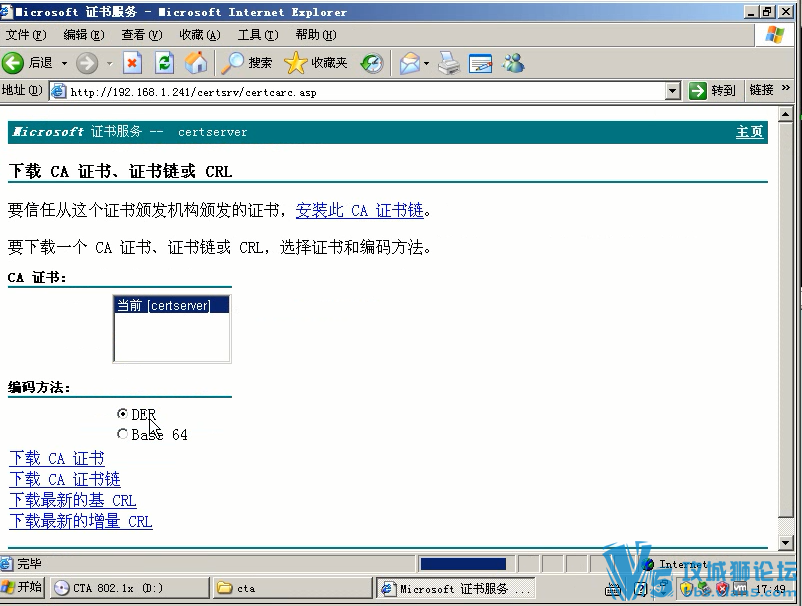Click the Edit page toolbar icon
Screen dimensions: 802x606
[480, 63]
